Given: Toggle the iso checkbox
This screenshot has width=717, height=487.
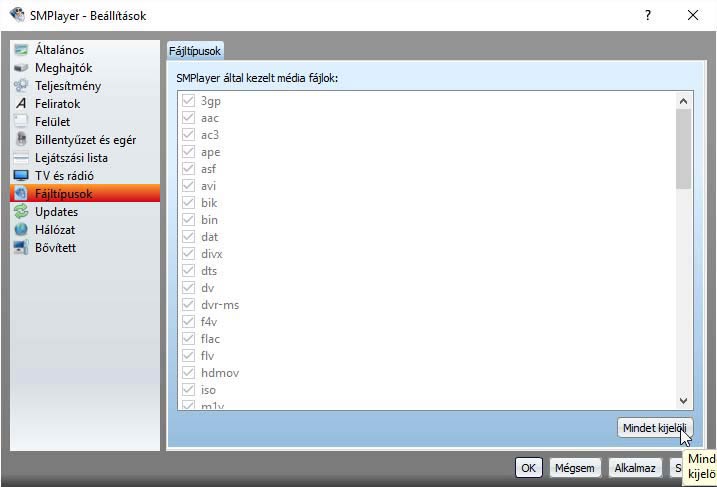Looking at the screenshot, I should [x=188, y=389].
